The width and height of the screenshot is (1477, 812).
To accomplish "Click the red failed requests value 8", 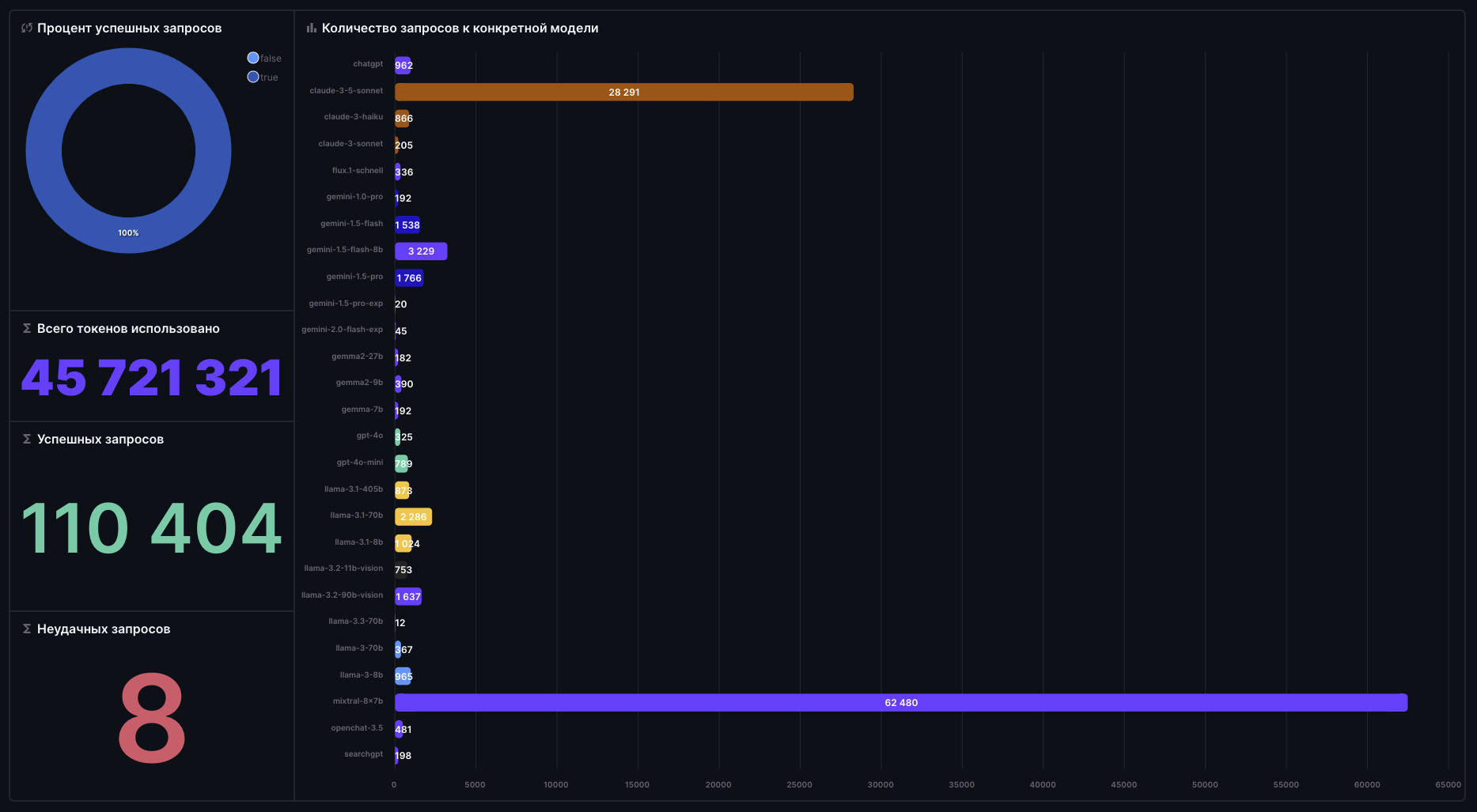I will point(152,717).
